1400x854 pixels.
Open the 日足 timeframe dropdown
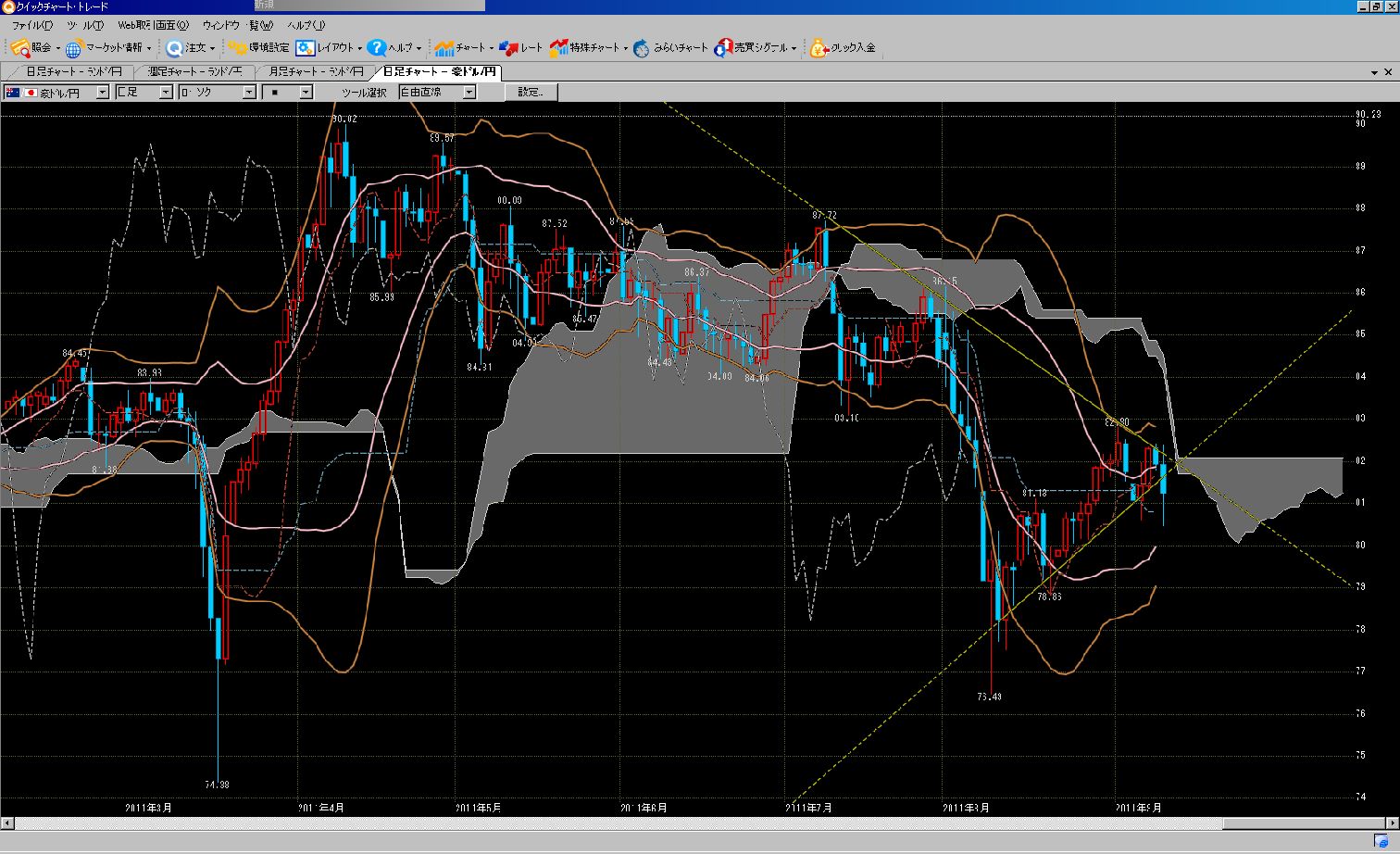pyautogui.click(x=166, y=92)
